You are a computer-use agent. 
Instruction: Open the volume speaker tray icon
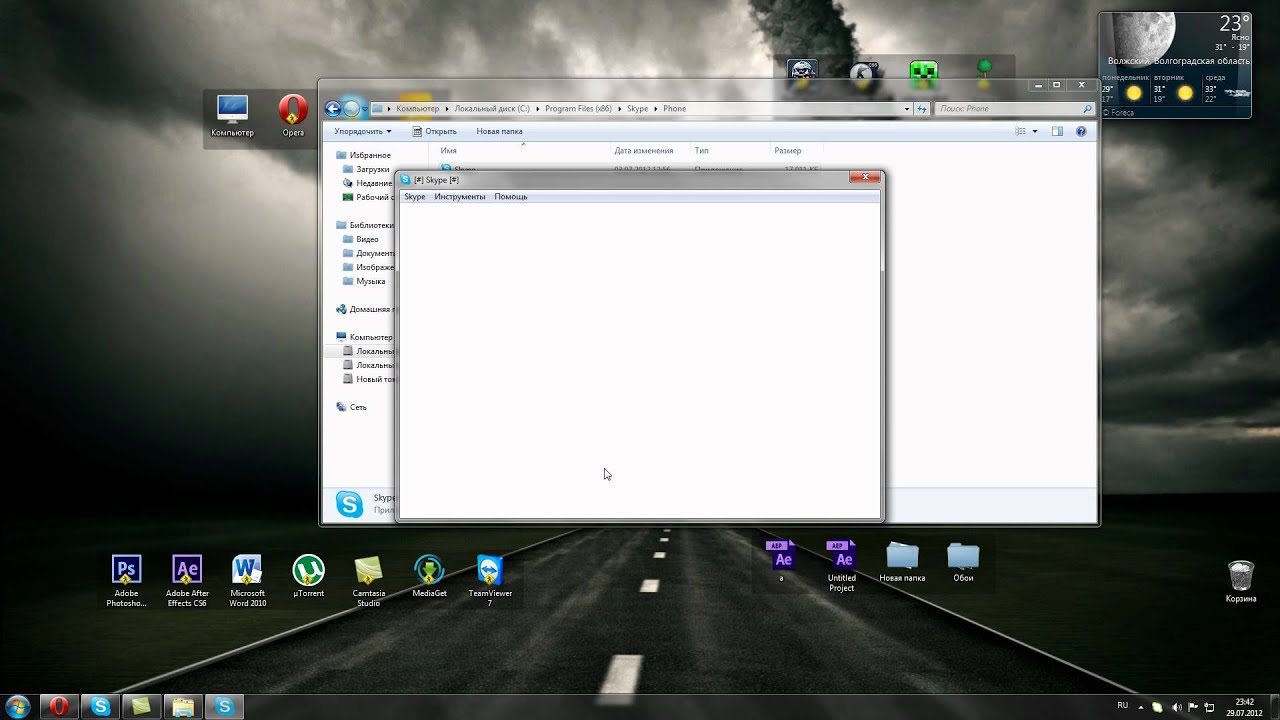(1176, 707)
